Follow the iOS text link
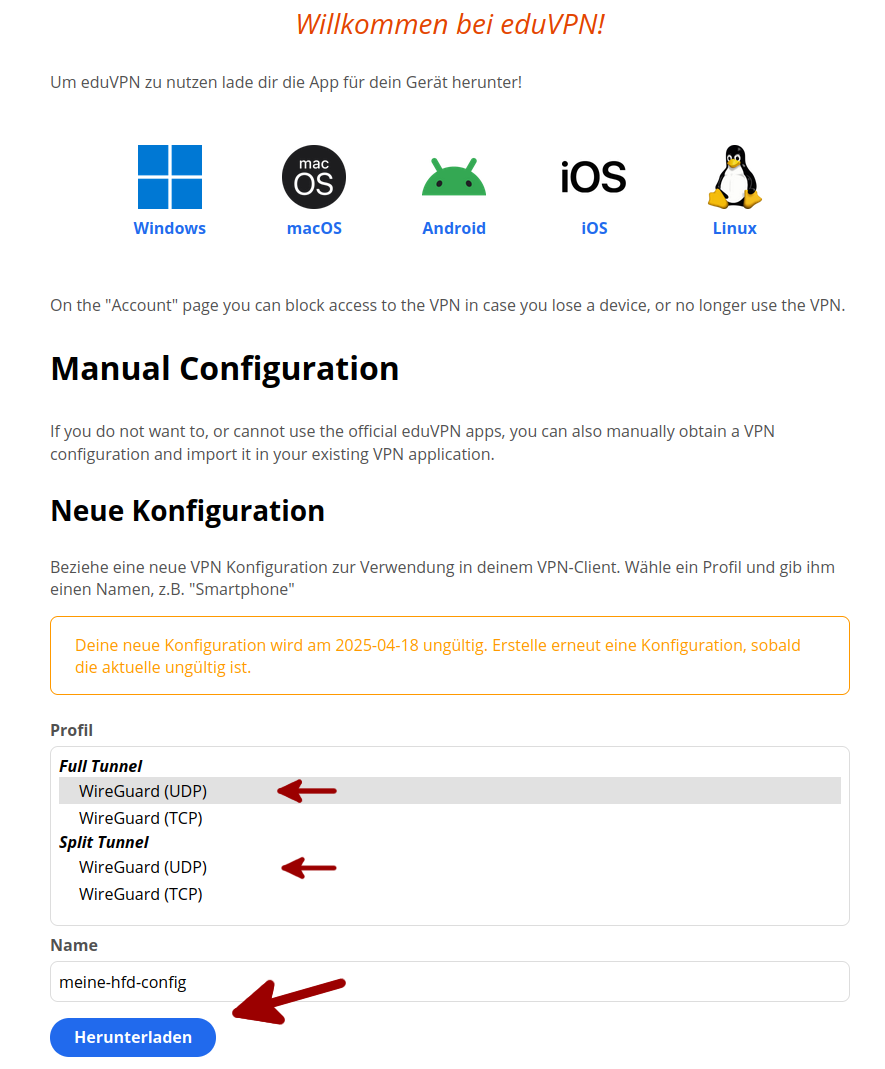 pos(594,228)
